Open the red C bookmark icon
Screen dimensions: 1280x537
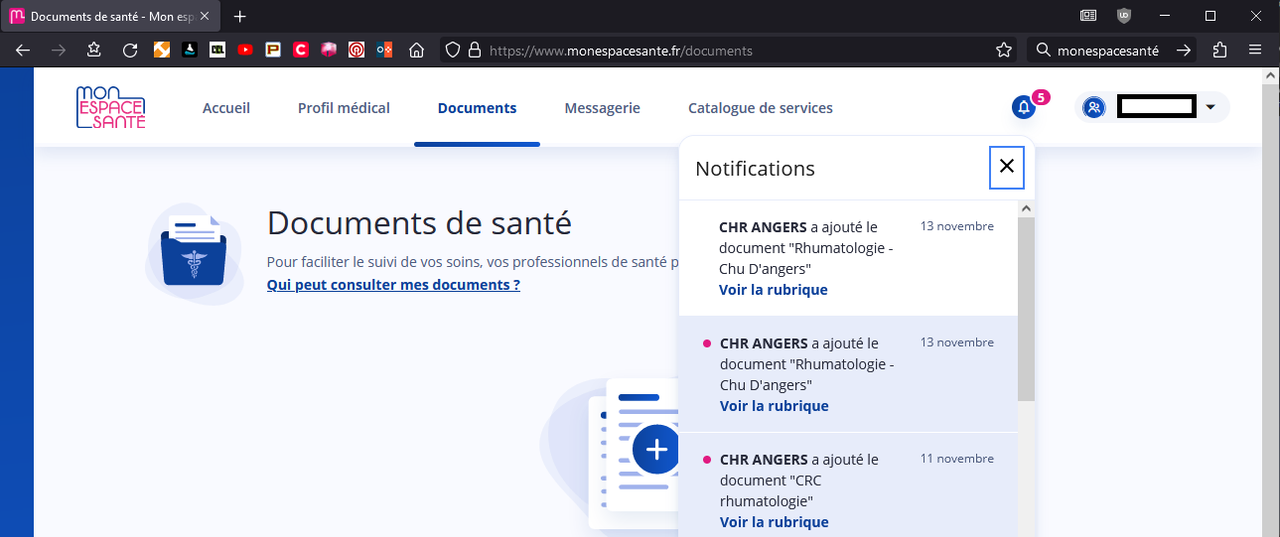(301, 50)
